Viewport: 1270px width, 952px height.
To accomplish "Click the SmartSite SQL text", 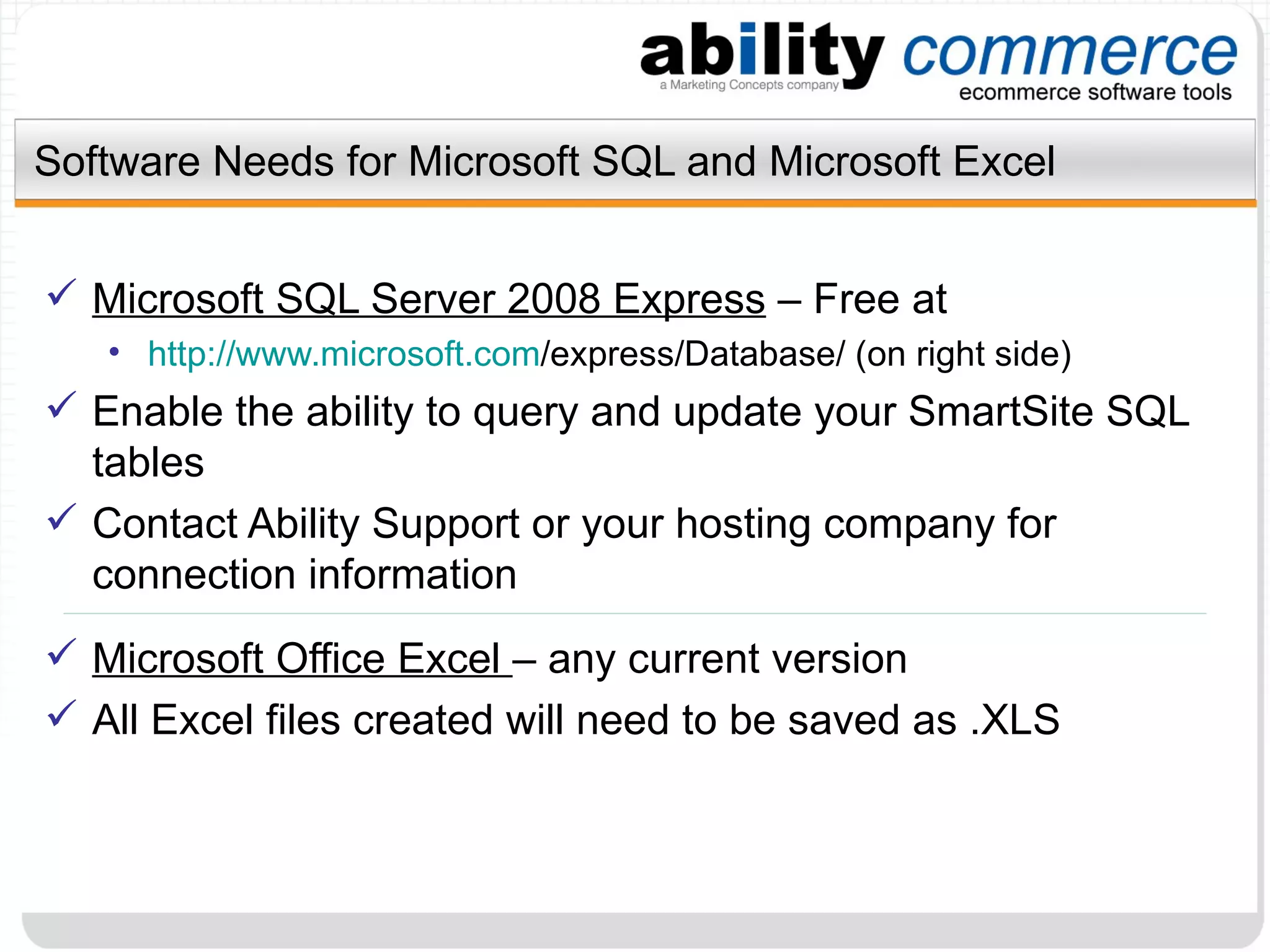I will click(x=1048, y=412).
